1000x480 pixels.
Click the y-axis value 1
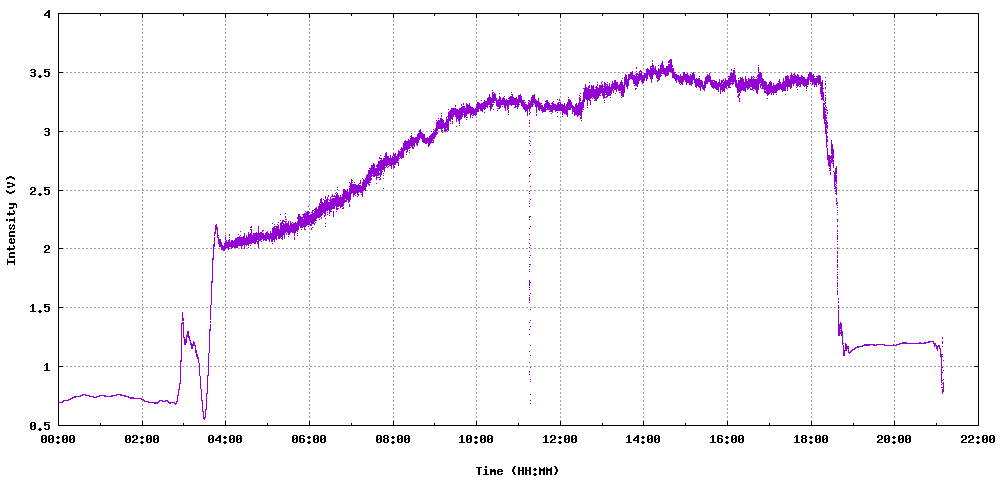47,367
